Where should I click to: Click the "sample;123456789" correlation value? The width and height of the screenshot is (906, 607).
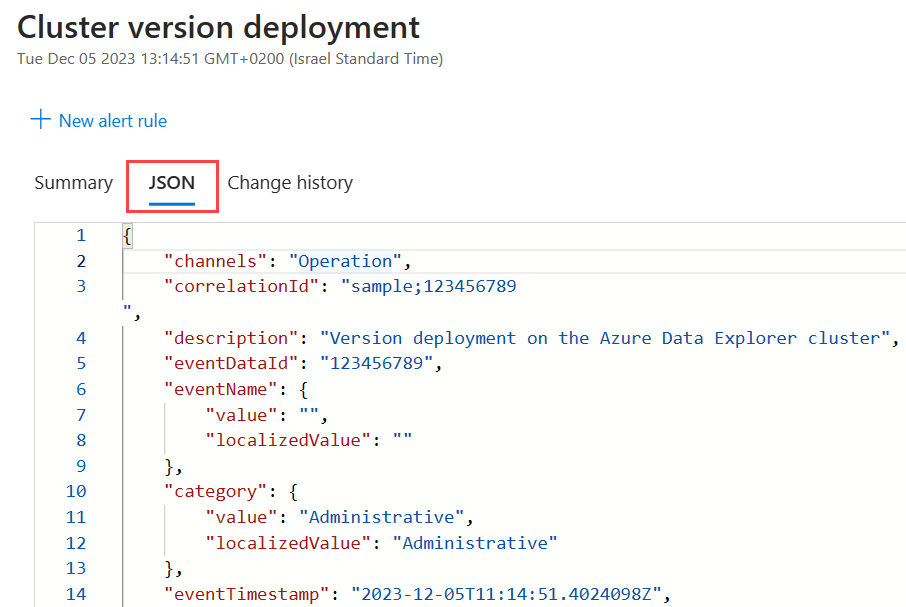(428, 287)
